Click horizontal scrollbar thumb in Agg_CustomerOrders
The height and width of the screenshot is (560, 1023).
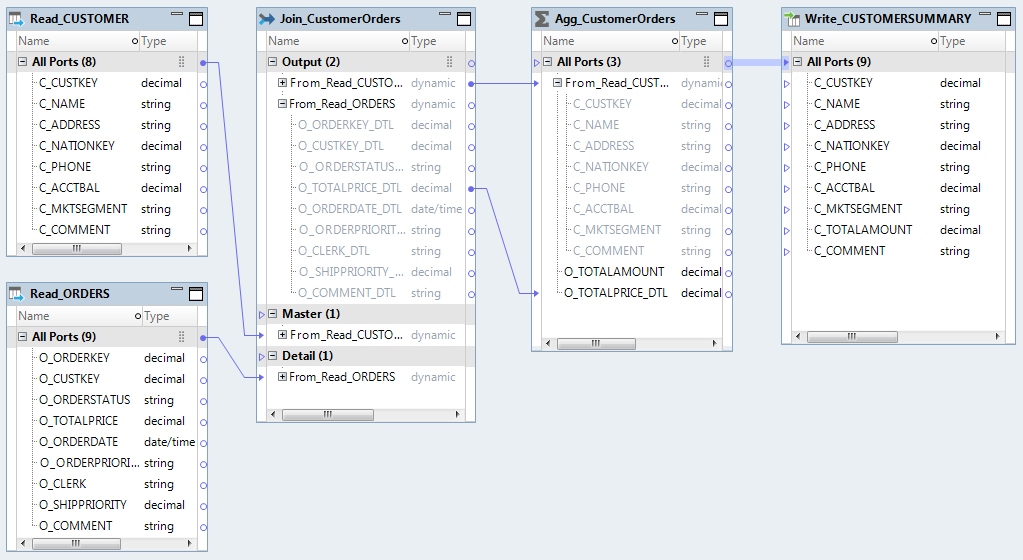click(596, 343)
